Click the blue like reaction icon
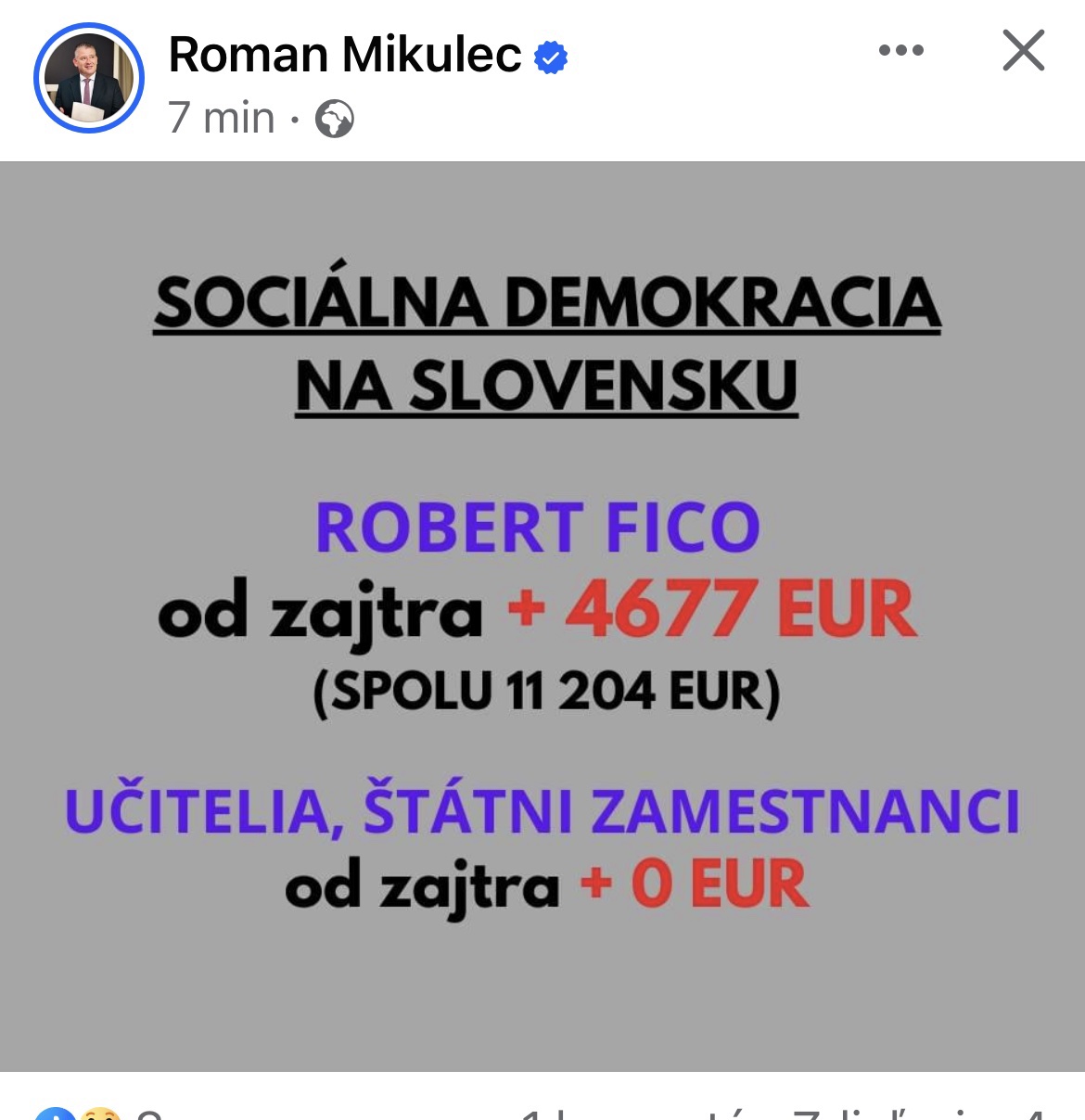The width and height of the screenshot is (1085, 1120). click(x=54, y=1114)
